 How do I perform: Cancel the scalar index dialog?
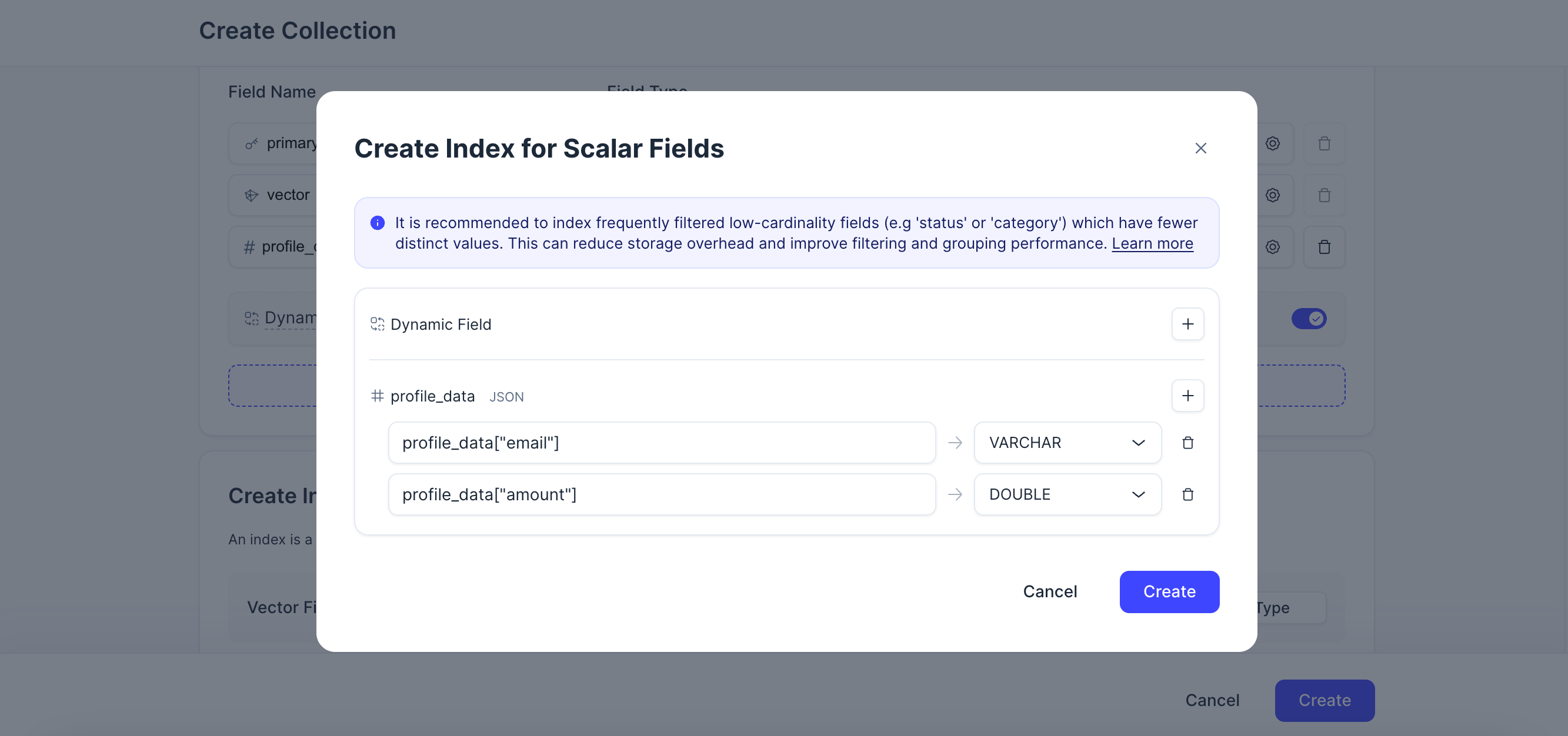pyautogui.click(x=1049, y=591)
